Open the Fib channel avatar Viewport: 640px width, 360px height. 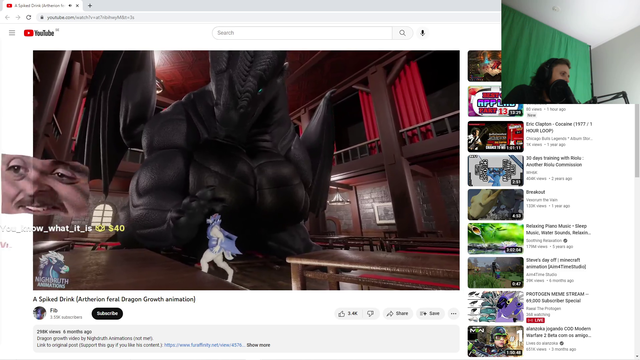40,313
